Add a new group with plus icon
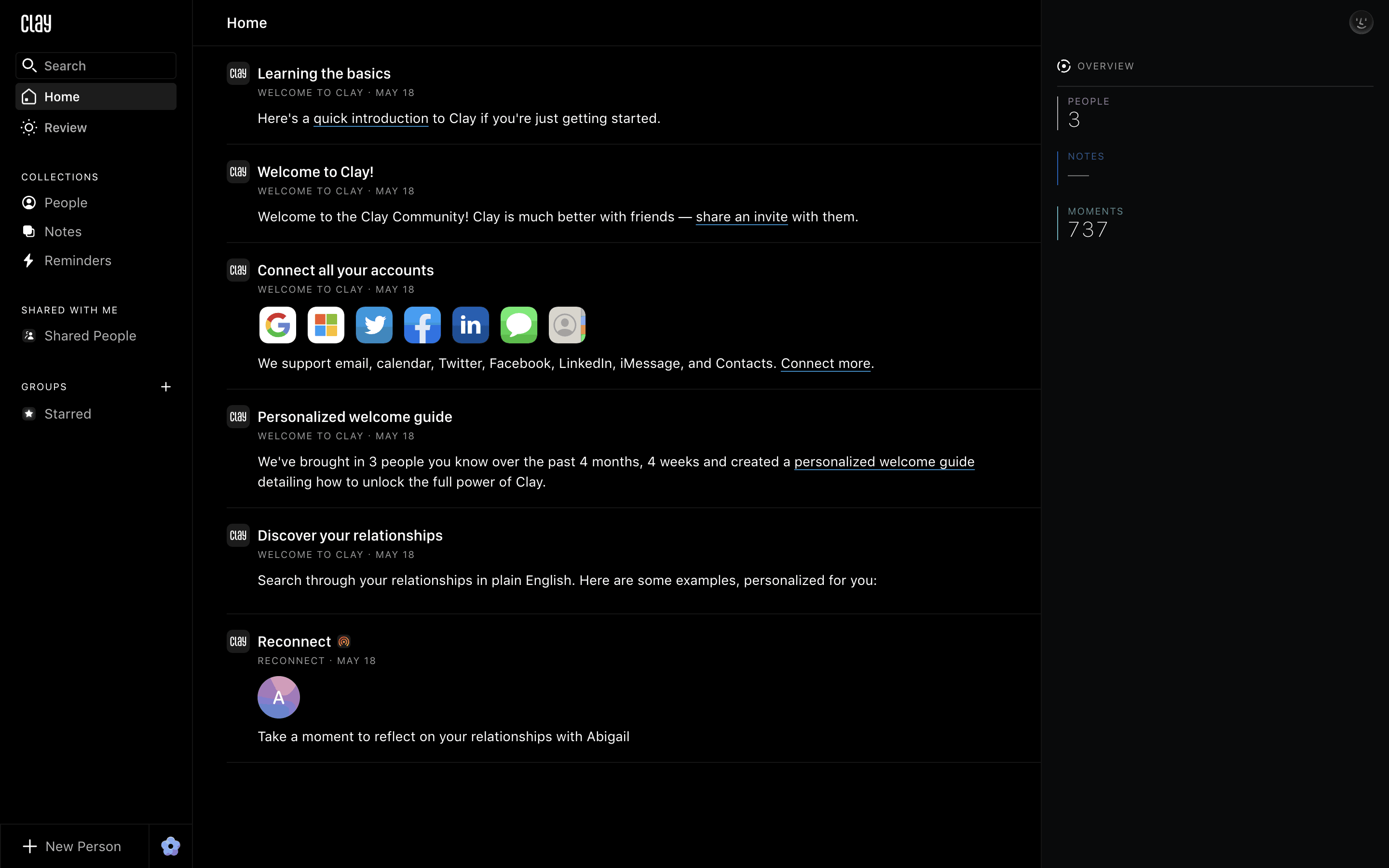Screen dimensions: 1389x868 pos(166,387)
